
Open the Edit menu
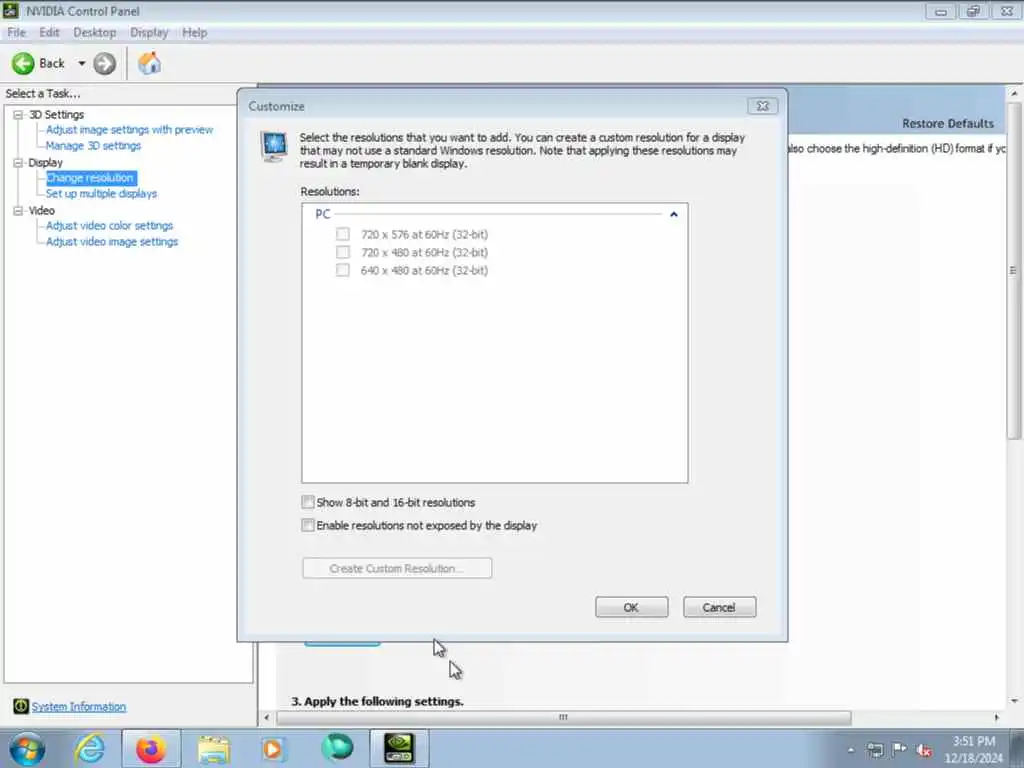pos(49,32)
